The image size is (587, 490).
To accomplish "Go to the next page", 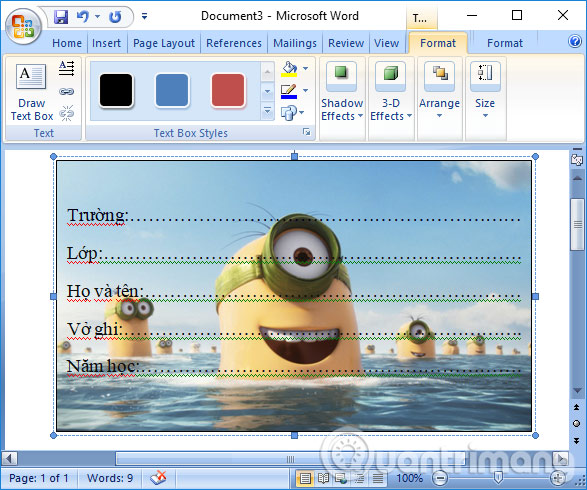I will coord(577,441).
